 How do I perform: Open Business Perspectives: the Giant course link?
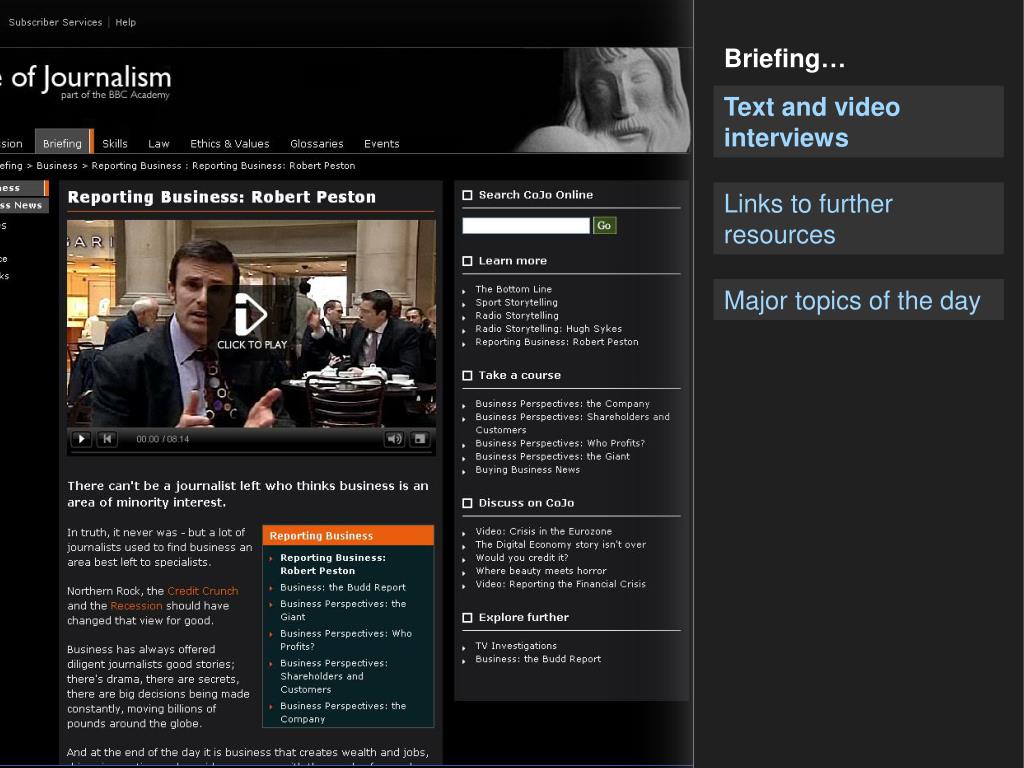coord(552,456)
